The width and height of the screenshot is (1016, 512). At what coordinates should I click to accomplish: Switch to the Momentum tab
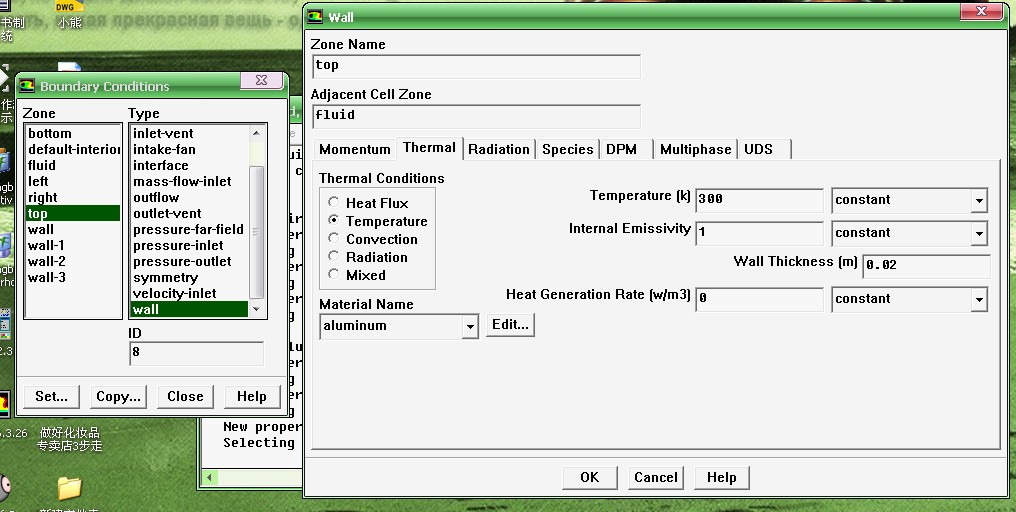354,149
